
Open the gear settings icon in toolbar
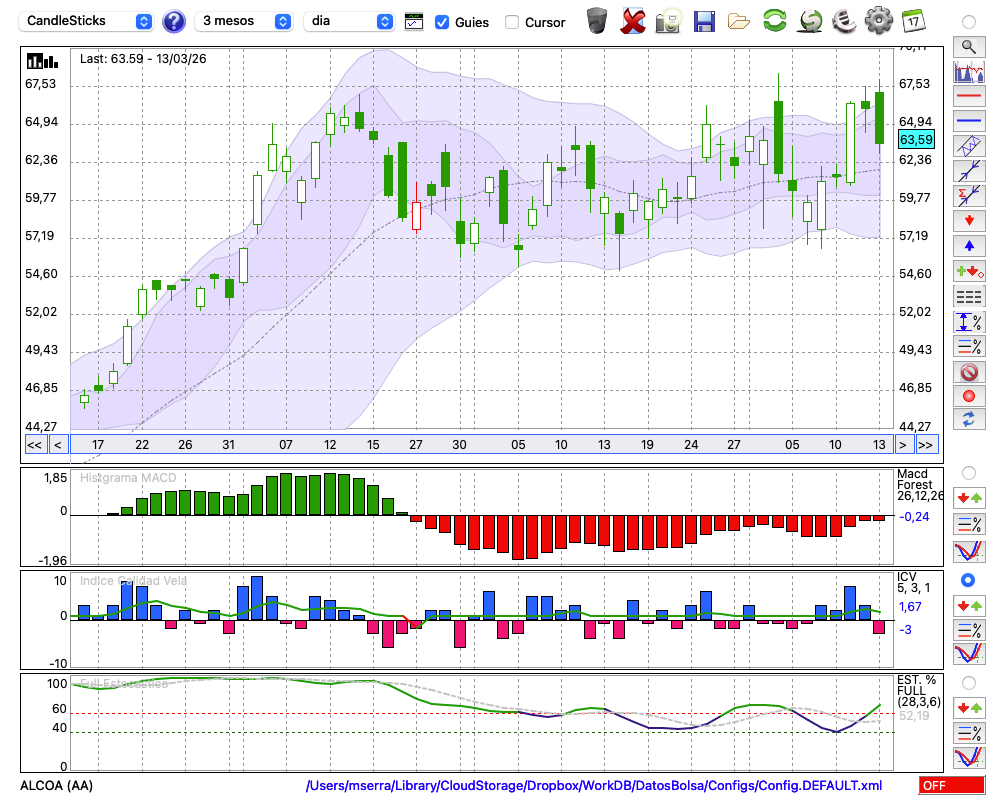coord(878,20)
